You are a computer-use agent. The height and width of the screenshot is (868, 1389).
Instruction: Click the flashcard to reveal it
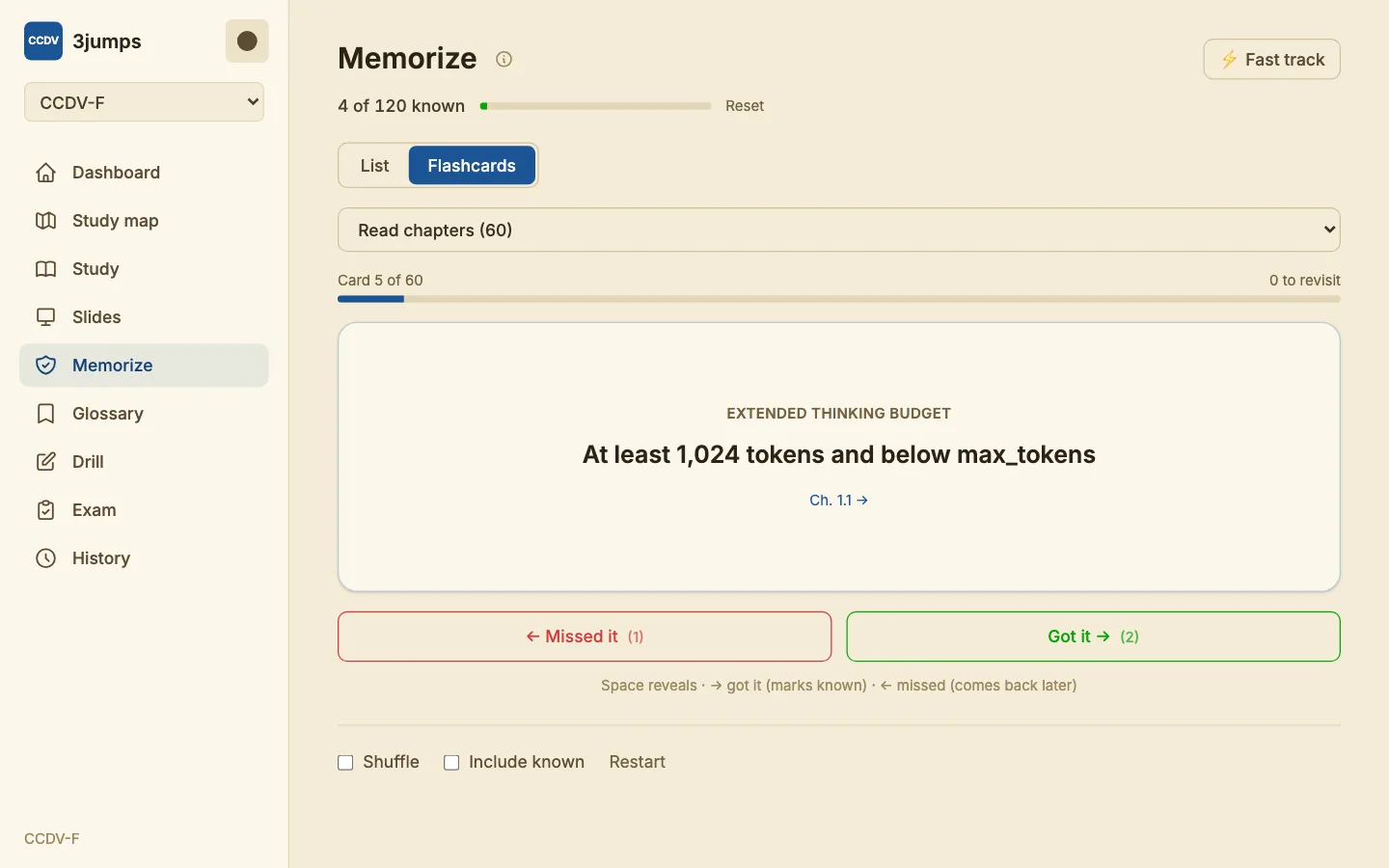pos(839,457)
